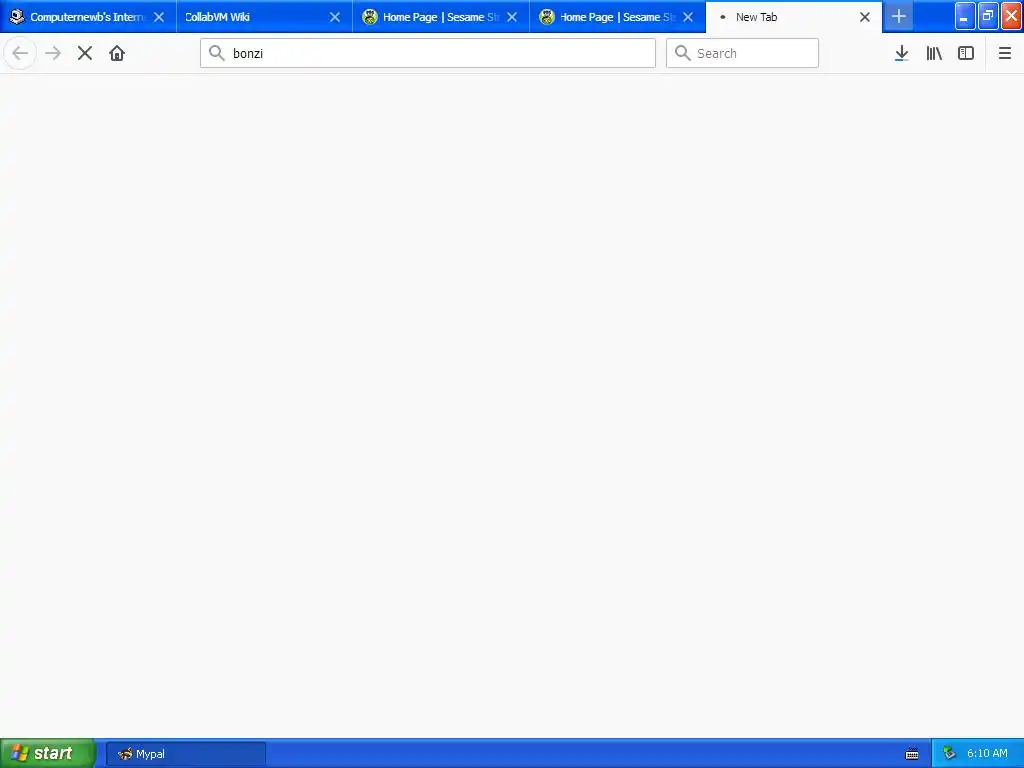Image resolution: width=1024 pixels, height=768 pixels.
Task: Minimize the Mypal browser window
Action: (x=965, y=16)
